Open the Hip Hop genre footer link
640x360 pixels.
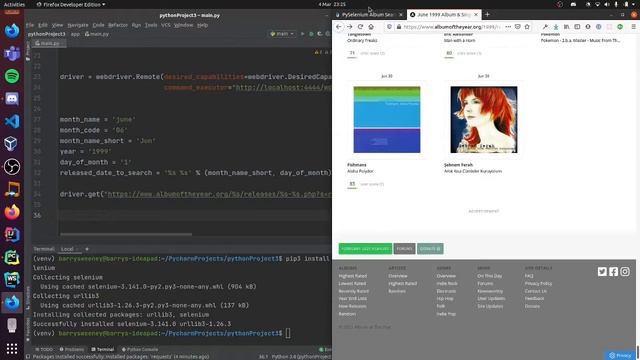pos(445,298)
